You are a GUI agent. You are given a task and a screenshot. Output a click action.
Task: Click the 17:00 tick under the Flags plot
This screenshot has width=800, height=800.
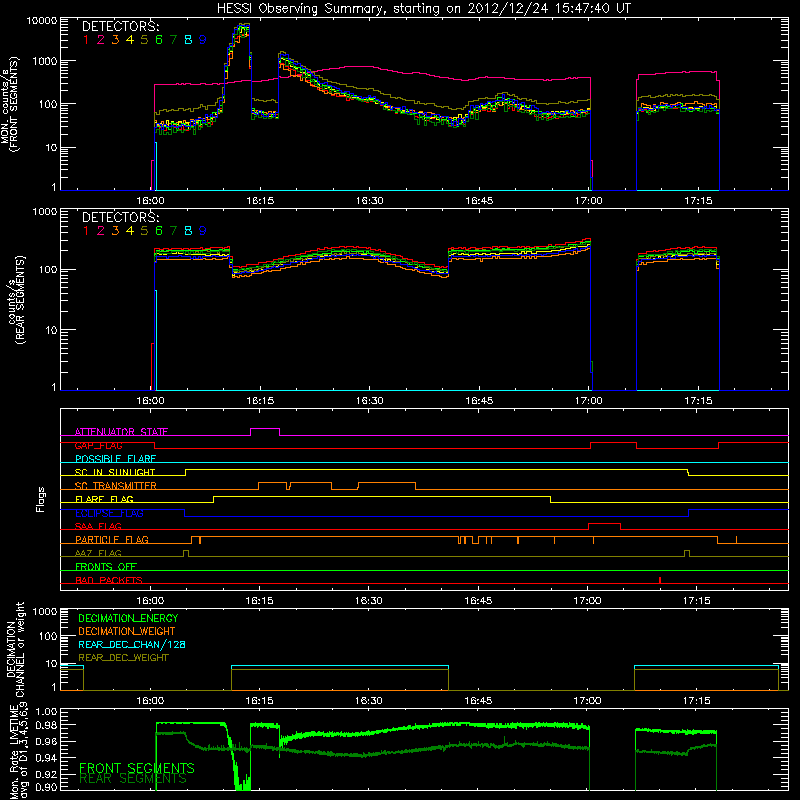[x=587, y=601]
